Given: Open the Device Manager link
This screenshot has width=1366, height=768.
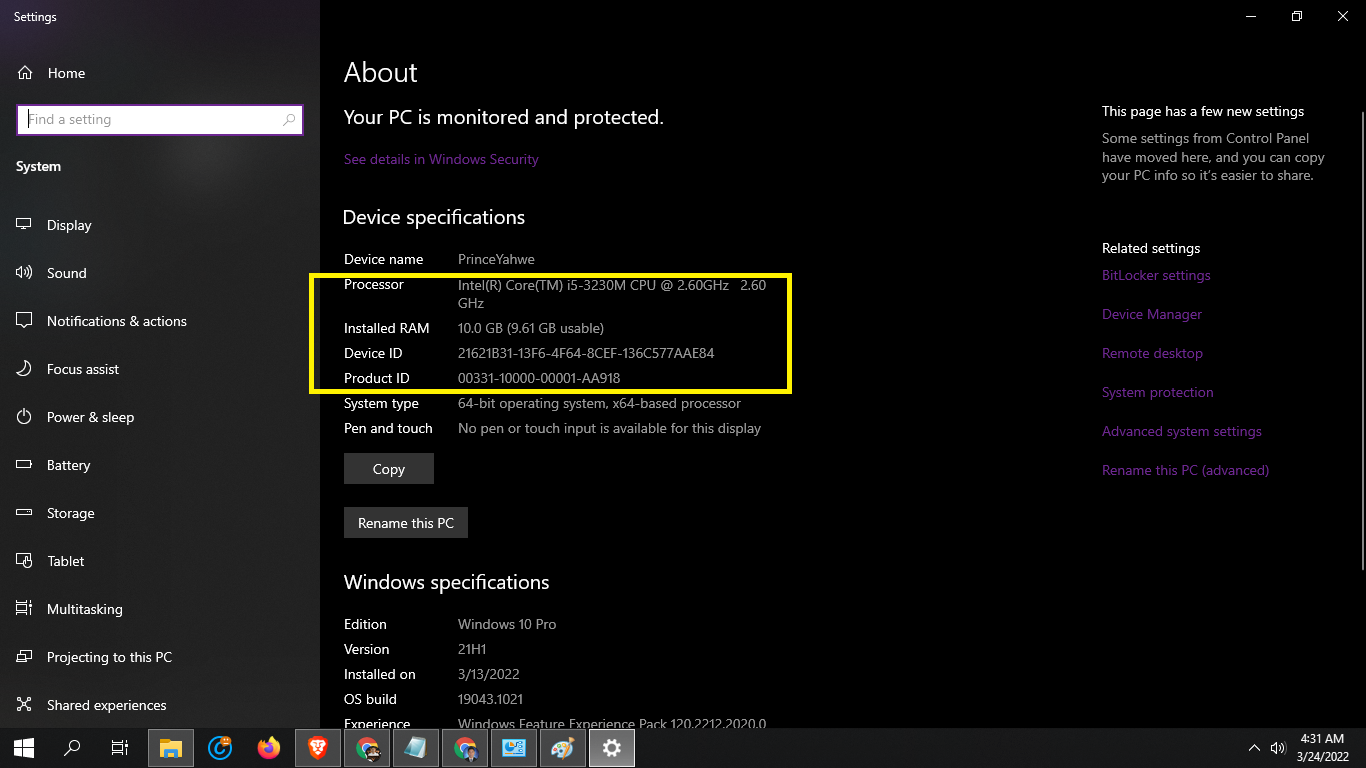Looking at the screenshot, I should pyautogui.click(x=1152, y=314).
